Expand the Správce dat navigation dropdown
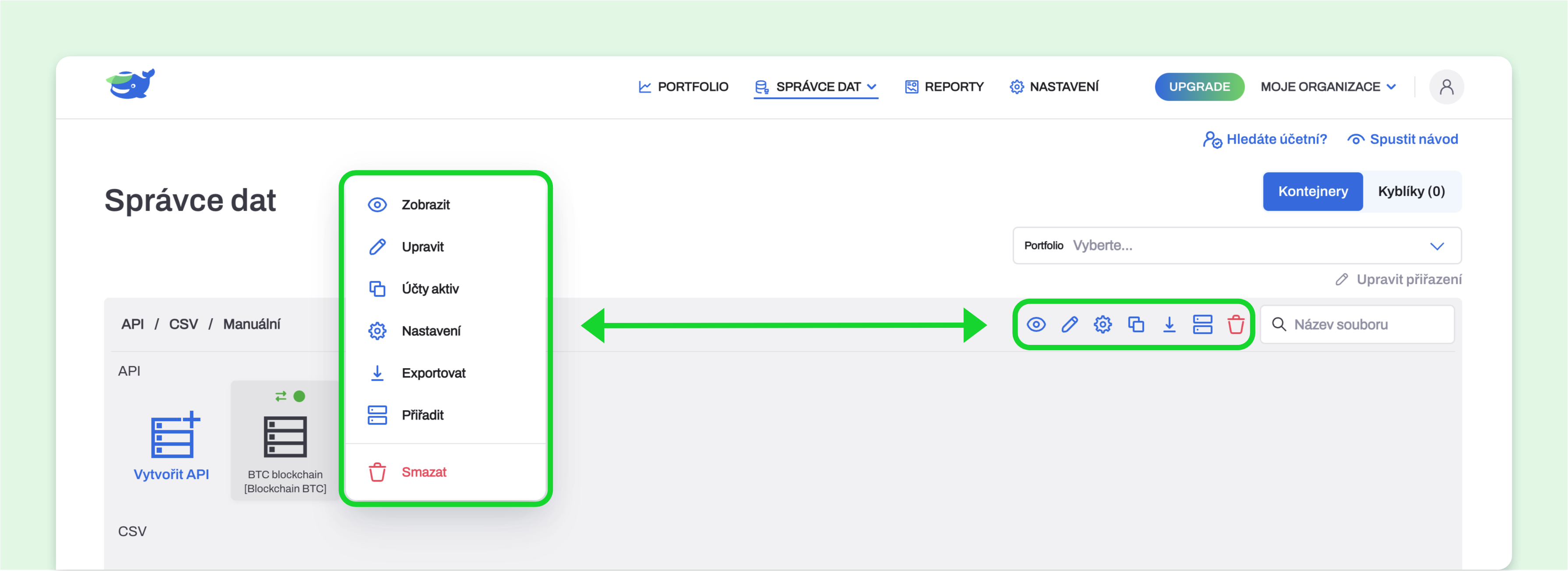The width and height of the screenshot is (1568, 571). click(816, 87)
